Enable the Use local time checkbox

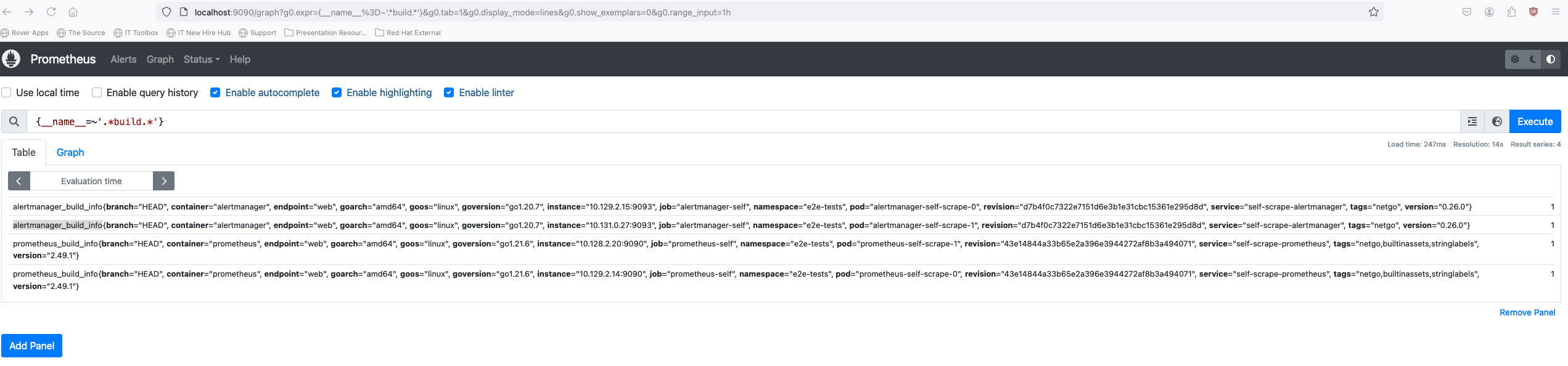(7, 92)
